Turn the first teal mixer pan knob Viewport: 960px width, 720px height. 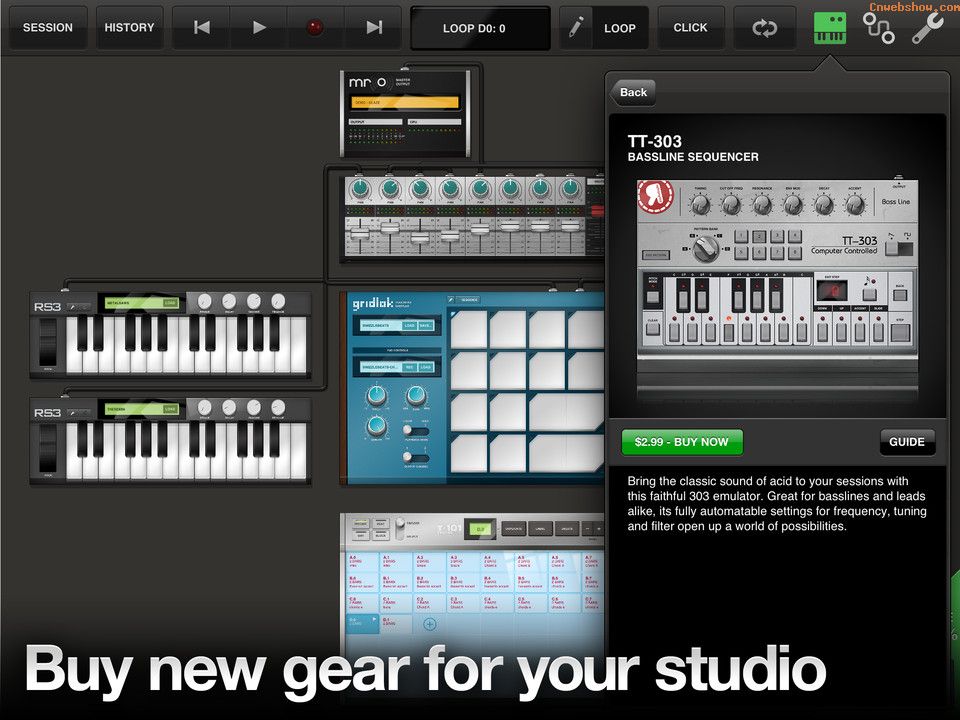click(x=360, y=189)
